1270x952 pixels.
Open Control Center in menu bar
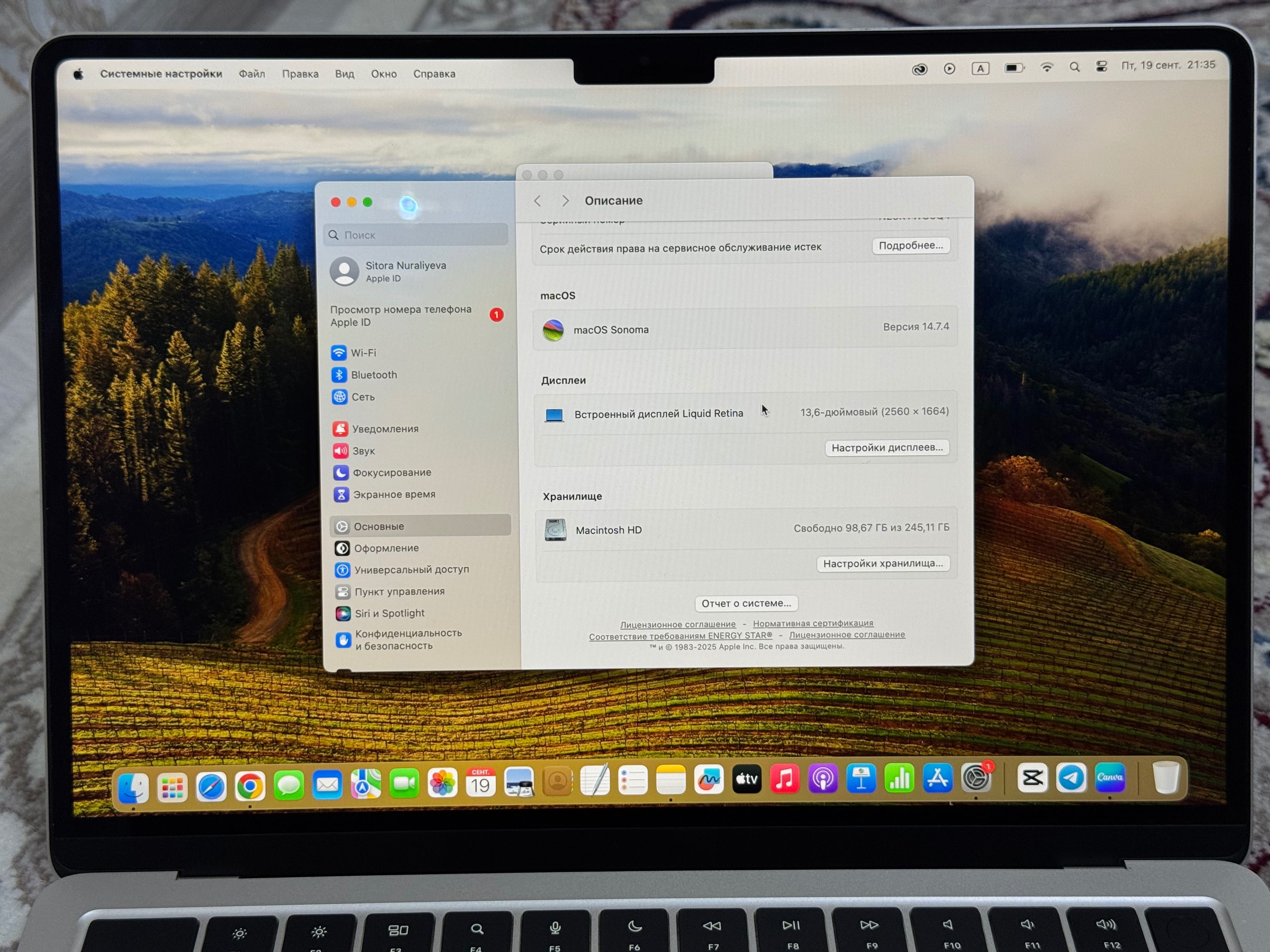pyautogui.click(x=1101, y=66)
